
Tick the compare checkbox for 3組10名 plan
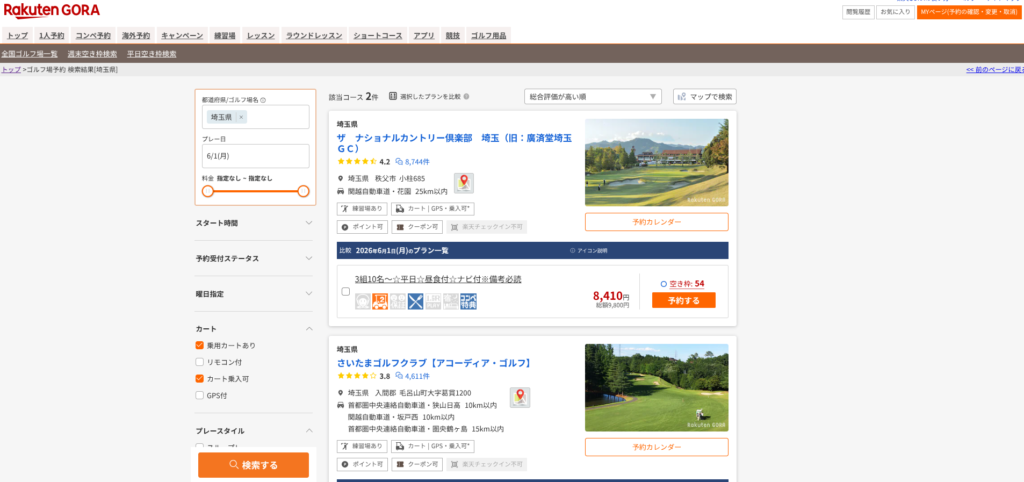click(x=346, y=291)
